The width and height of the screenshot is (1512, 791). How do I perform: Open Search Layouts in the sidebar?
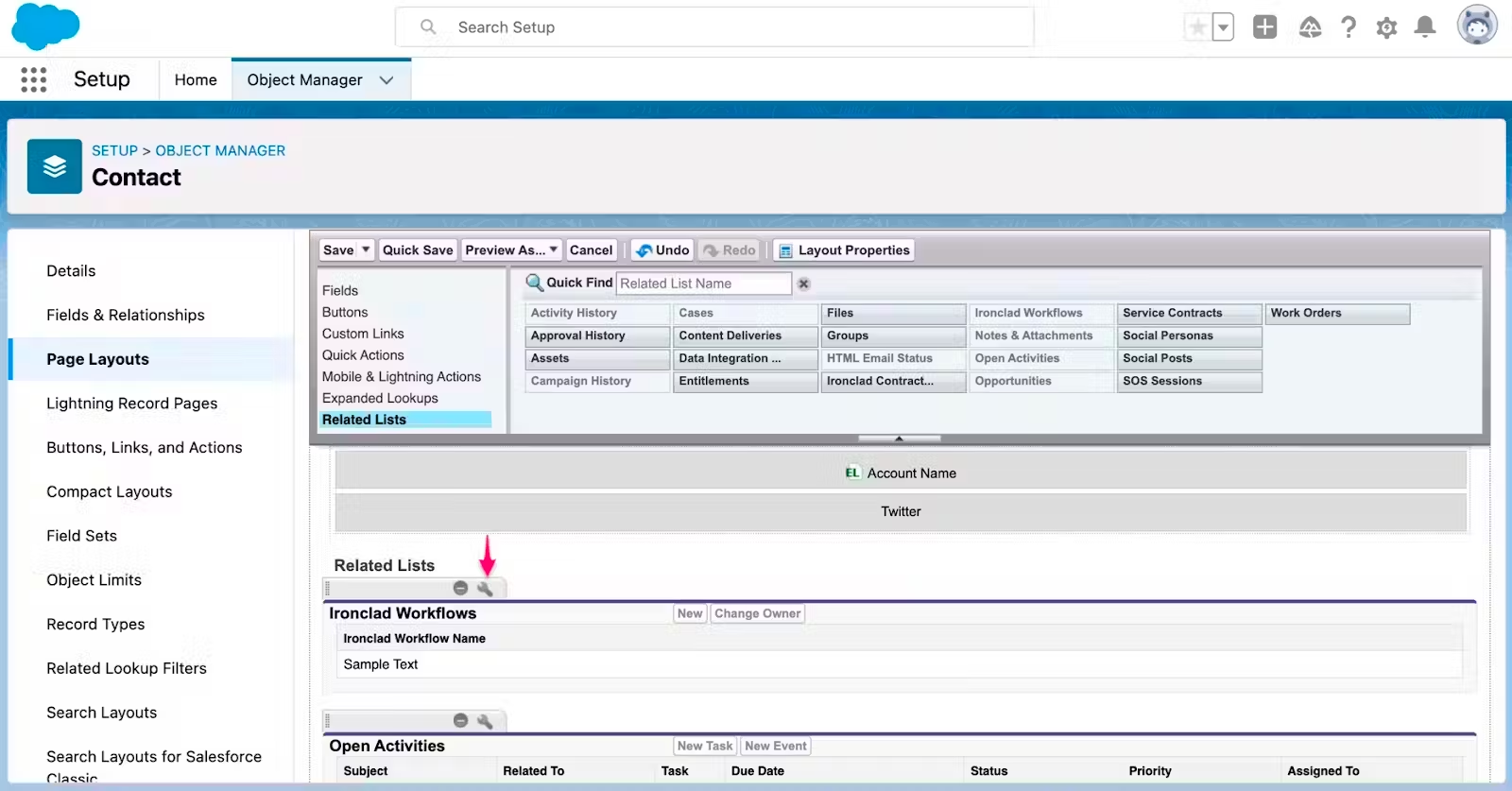[102, 713]
